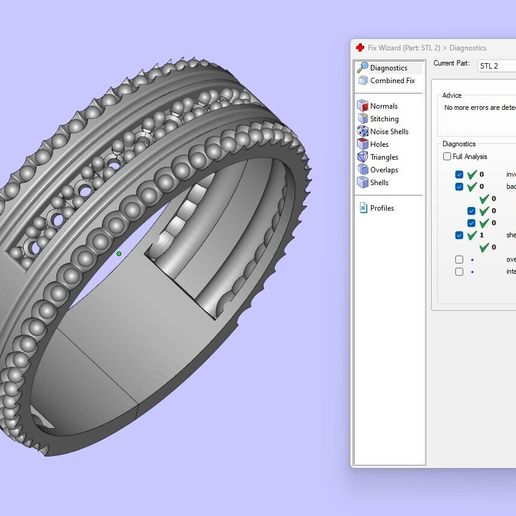Open the Current Part dropdown showing STL 2
This screenshot has width=516, height=516.
click(497, 66)
